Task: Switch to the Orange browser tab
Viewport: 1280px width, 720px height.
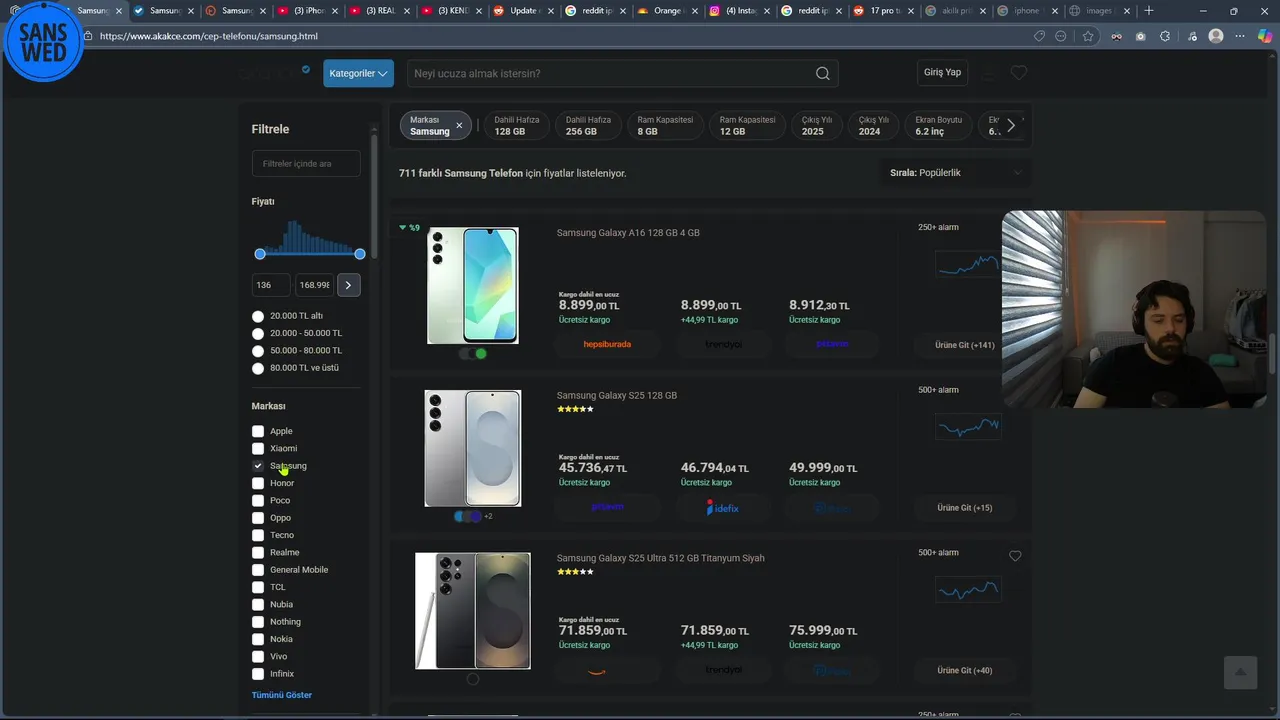Action: point(666,11)
